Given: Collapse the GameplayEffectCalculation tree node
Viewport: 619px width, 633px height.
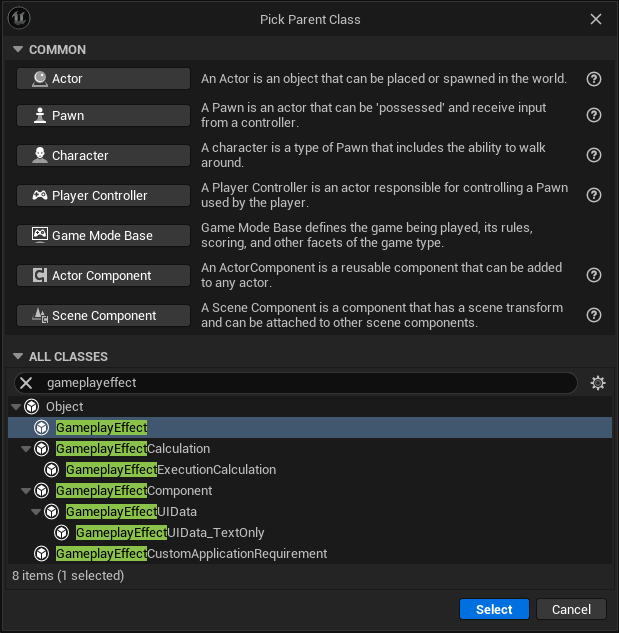Looking at the screenshot, I should click(25, 449).
